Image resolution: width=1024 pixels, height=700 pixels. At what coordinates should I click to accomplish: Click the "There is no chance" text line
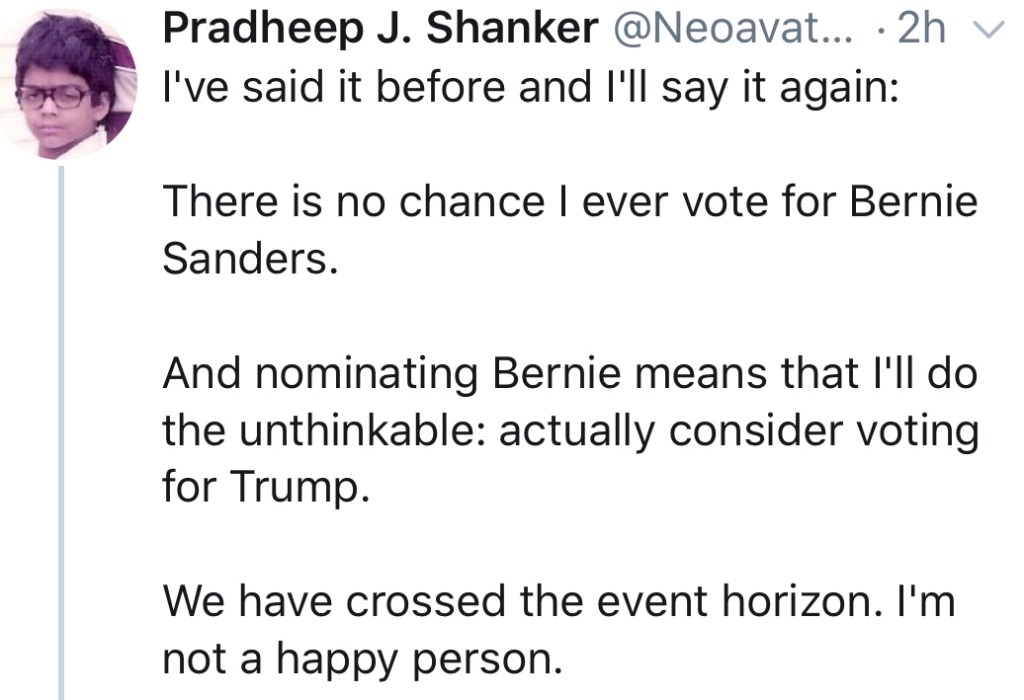click(569, 202)
